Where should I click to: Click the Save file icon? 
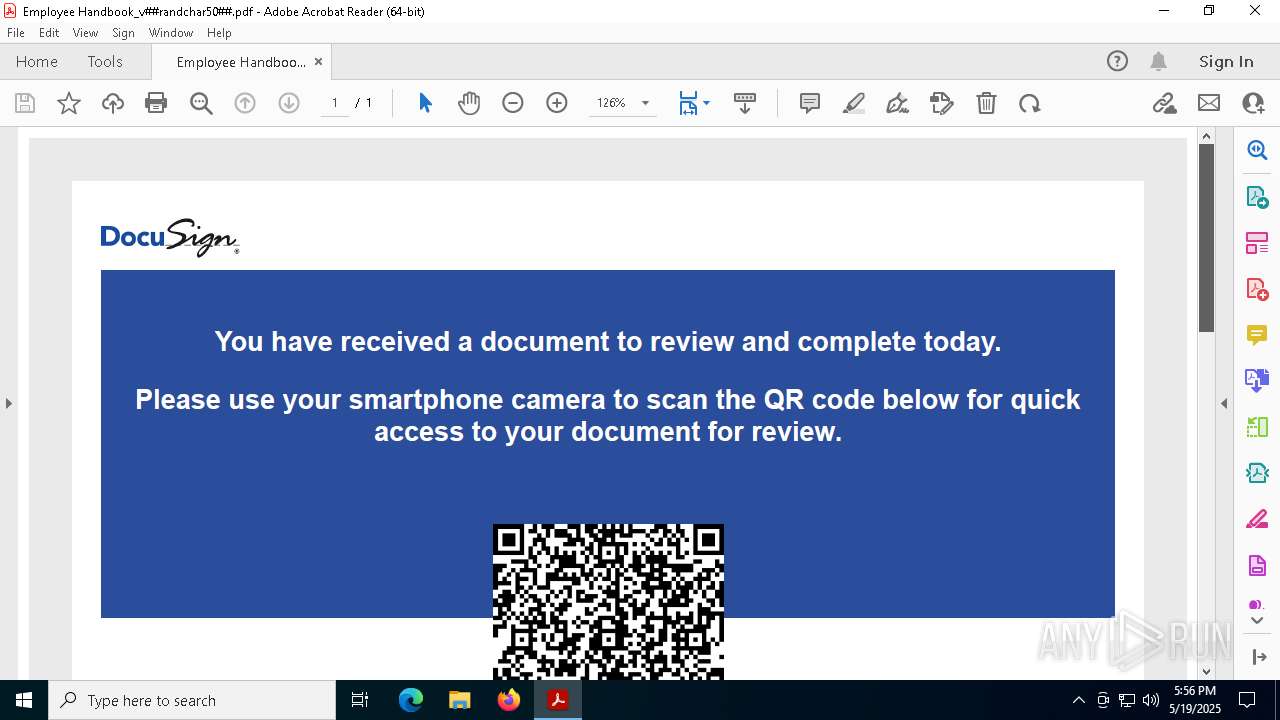point(25,103)
